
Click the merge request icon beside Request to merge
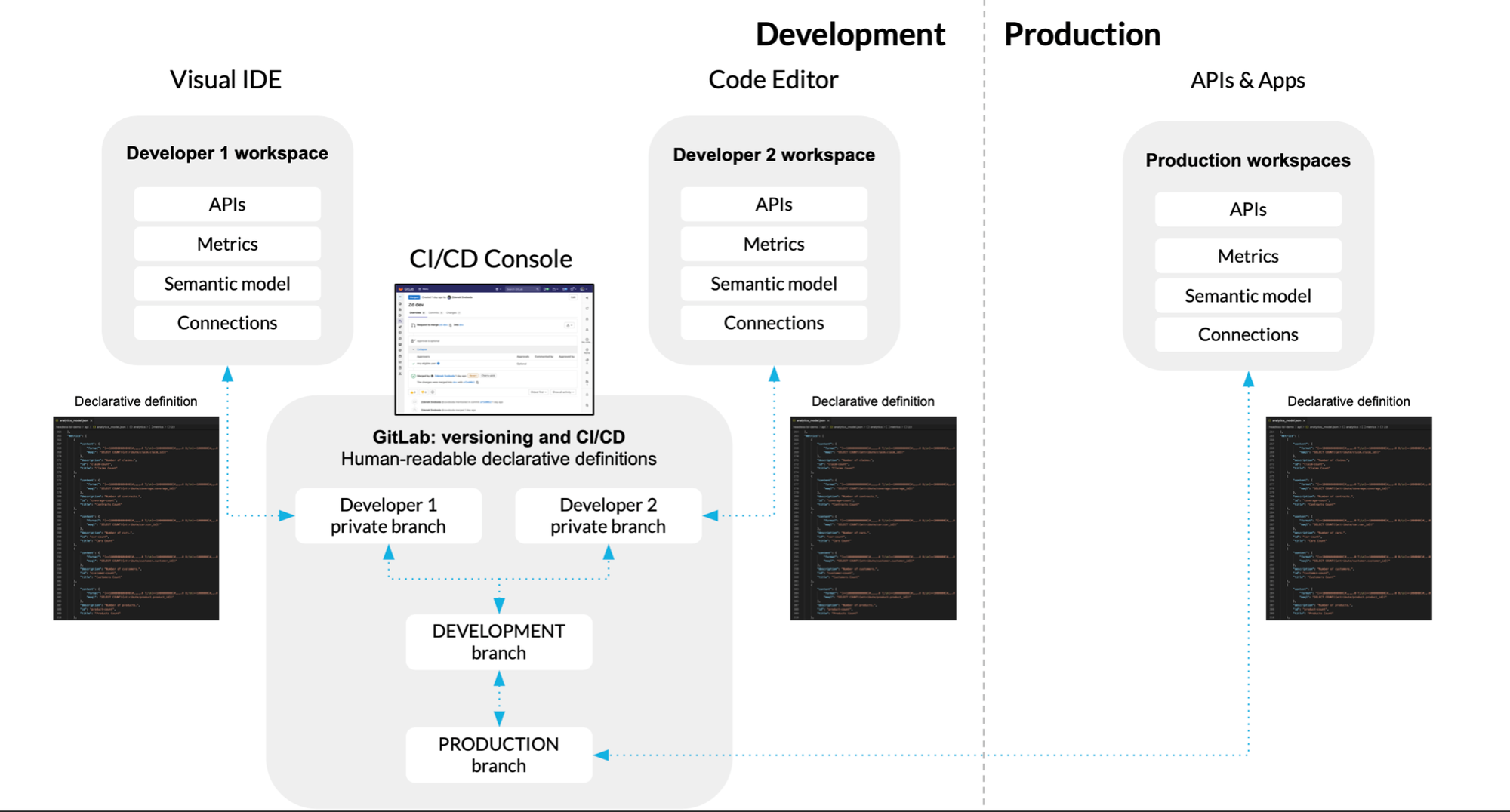(x=413, y=325)
